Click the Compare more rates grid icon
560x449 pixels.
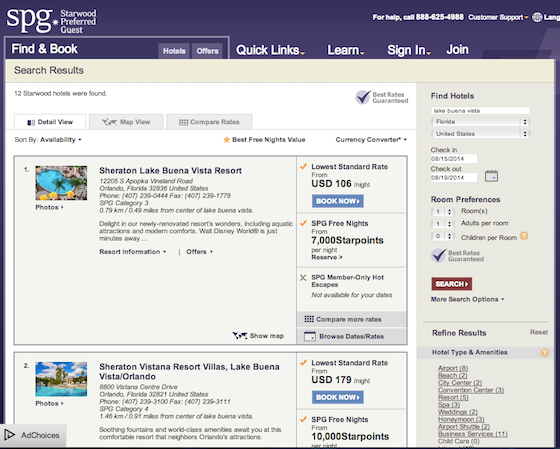pyautogui.click(x=309, y=319)
